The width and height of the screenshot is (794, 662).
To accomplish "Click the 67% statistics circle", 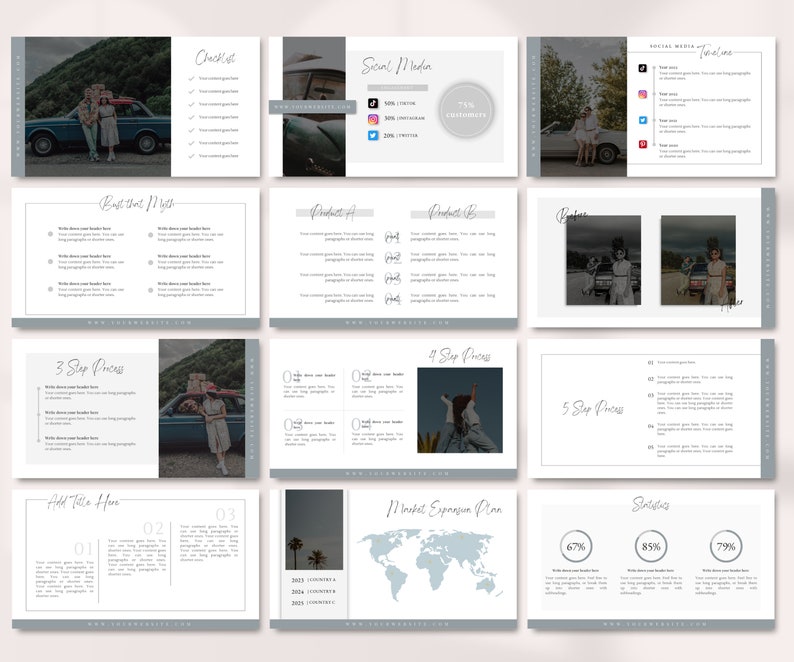I will click(576, 547).
